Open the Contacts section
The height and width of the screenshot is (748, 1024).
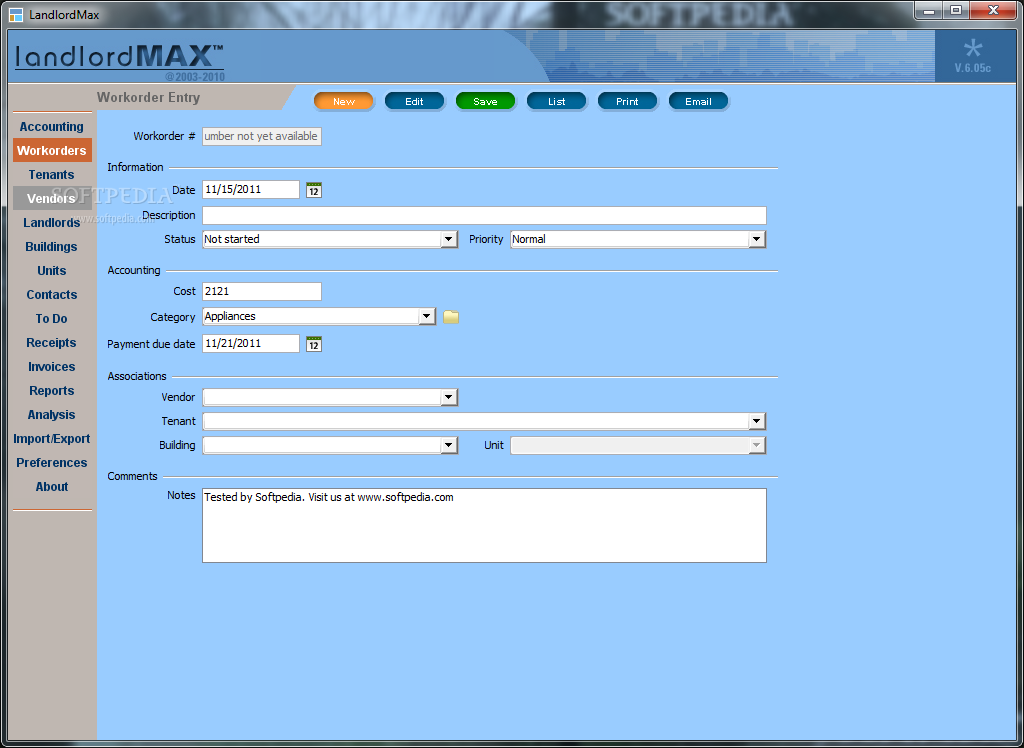[x=52, y=295]
